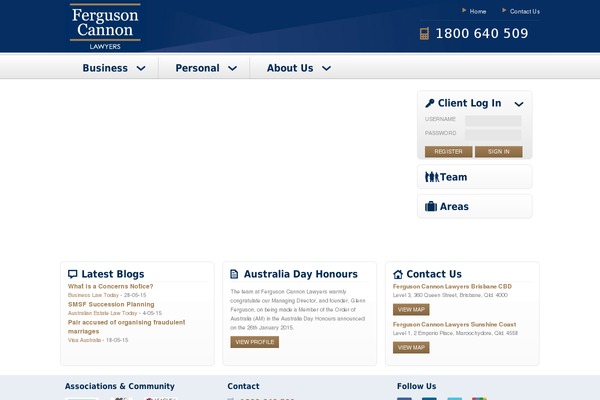Click the briefcase icon next to Areas
This screenshot has width=600, height=400.
431,206
